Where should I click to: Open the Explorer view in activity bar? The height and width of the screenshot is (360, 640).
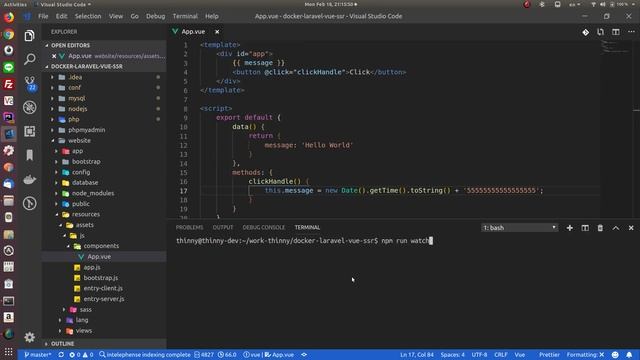[x=29, y=36]
